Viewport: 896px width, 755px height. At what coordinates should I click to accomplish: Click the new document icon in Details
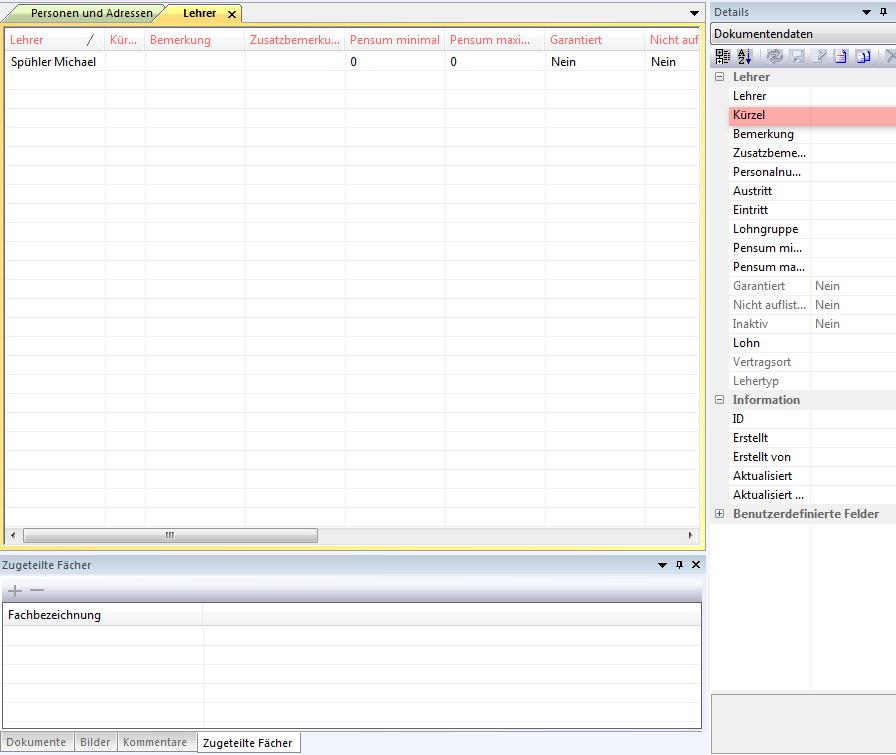[x=841, y=57]
